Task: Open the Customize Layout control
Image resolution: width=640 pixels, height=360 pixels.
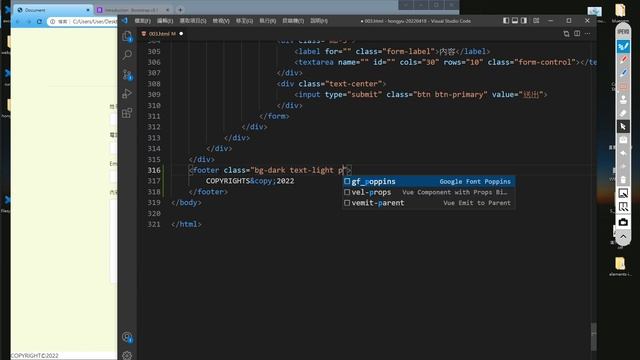Action: click(x=536, y=20)
